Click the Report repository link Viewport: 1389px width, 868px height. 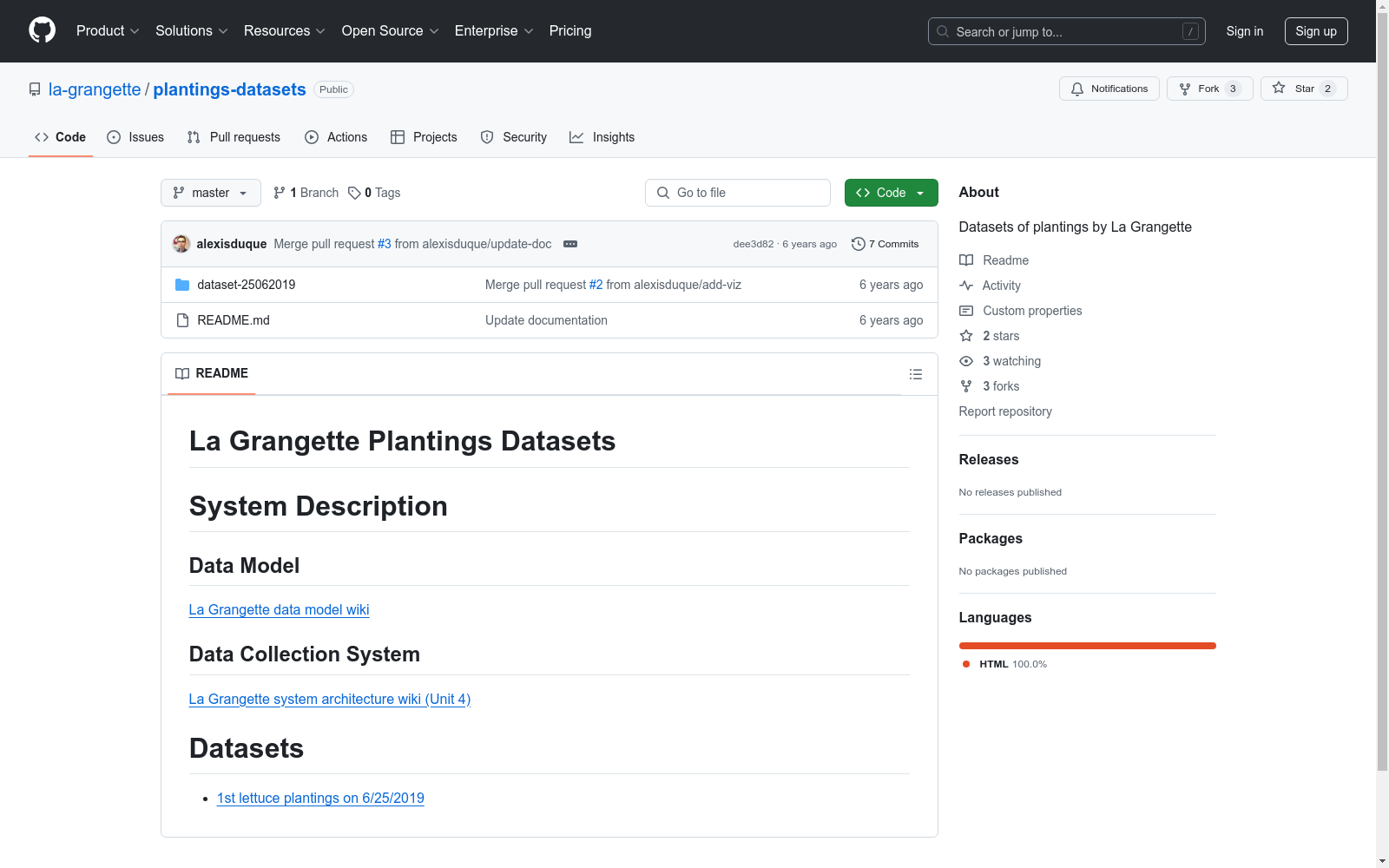coord(1005,411)
